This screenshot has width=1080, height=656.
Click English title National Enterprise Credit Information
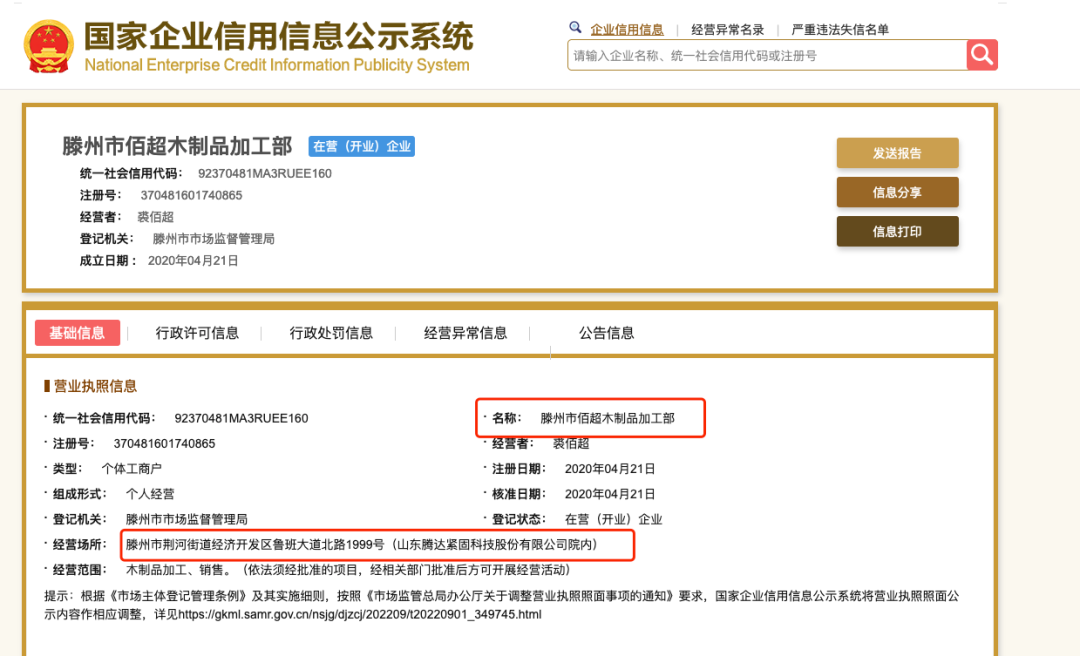tap(277, 65)
